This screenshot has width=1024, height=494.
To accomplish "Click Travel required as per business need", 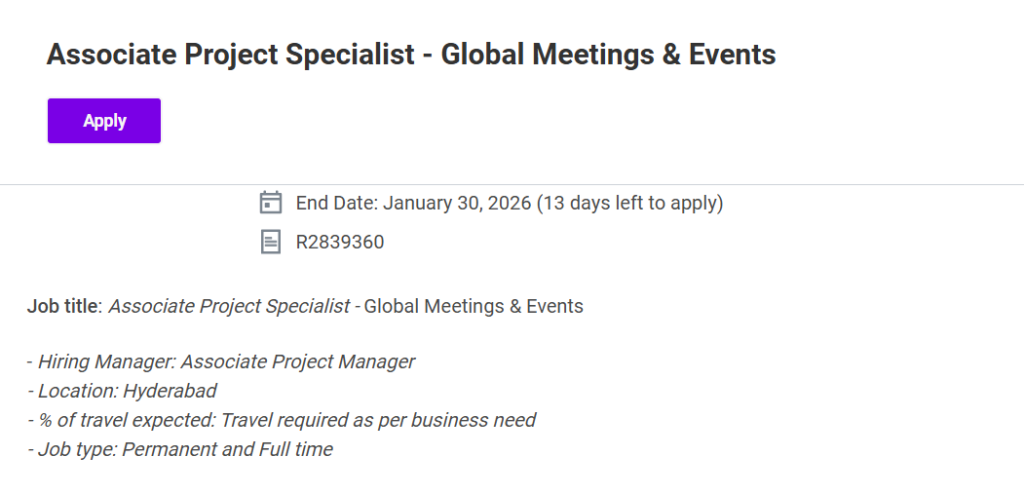I will click(x=378, y=420).
